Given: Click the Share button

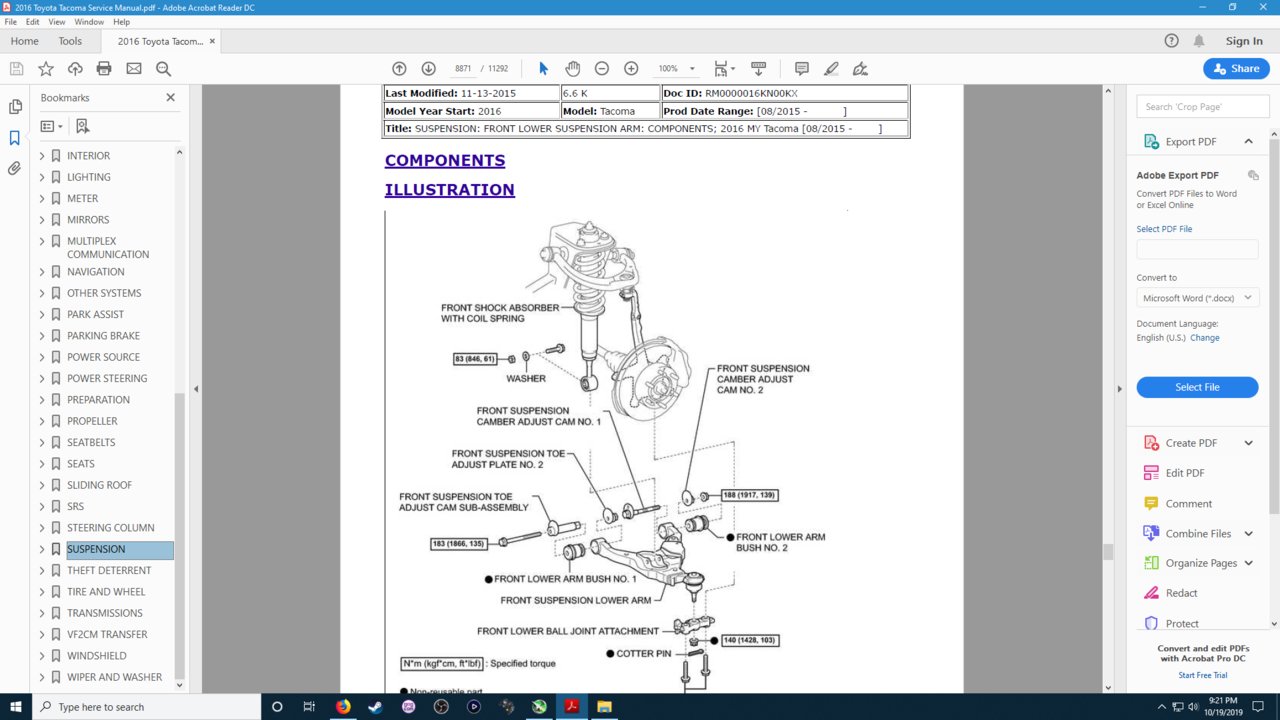Looking at the screenshot, I should (1236, 69).
